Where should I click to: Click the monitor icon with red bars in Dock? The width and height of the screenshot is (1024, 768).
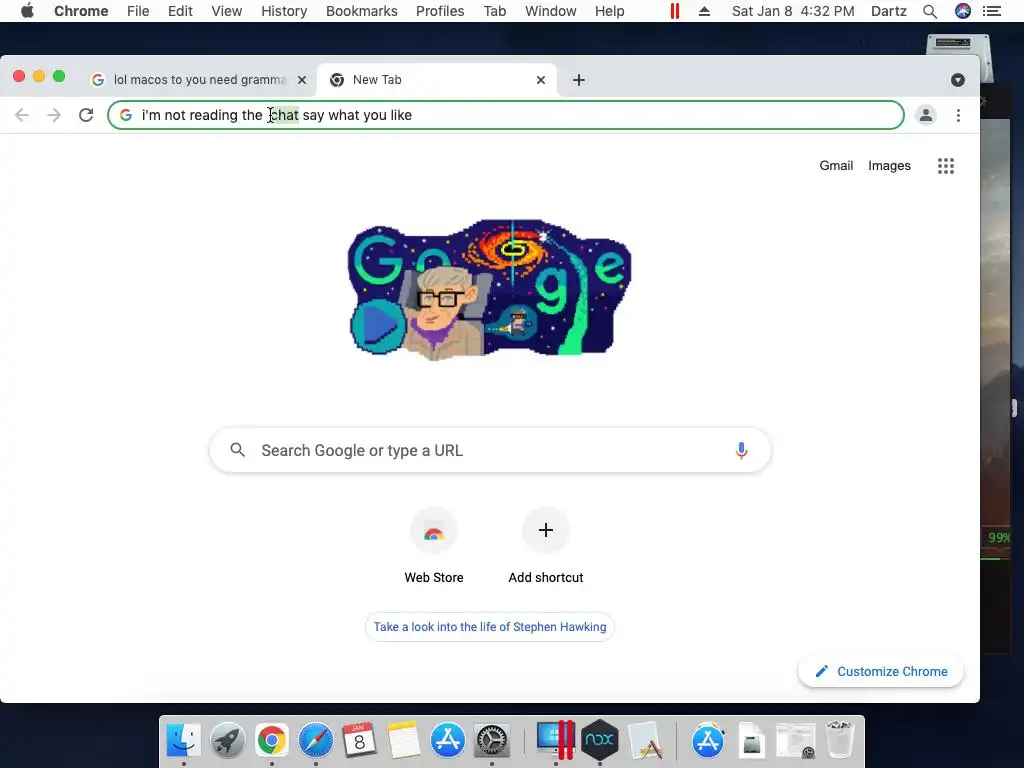tap(555, 741)
